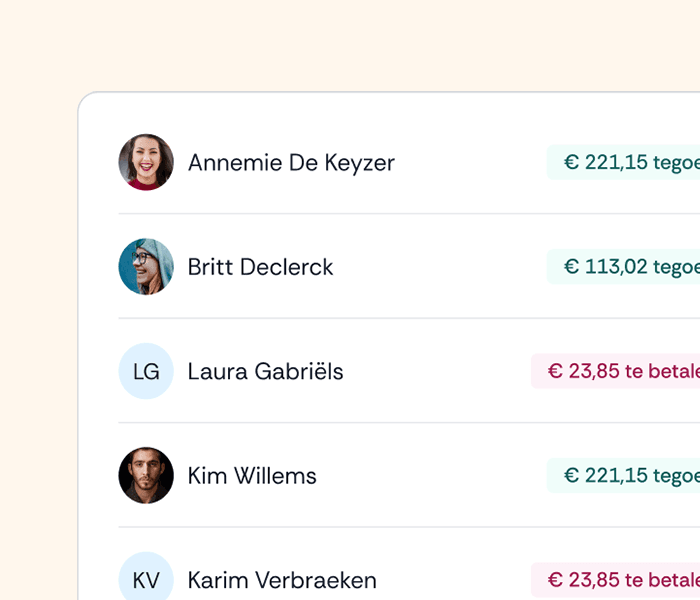Click the € 113,02 credit badge
The width and height of the screenshot is (700, 600).
tap(625, 267)
